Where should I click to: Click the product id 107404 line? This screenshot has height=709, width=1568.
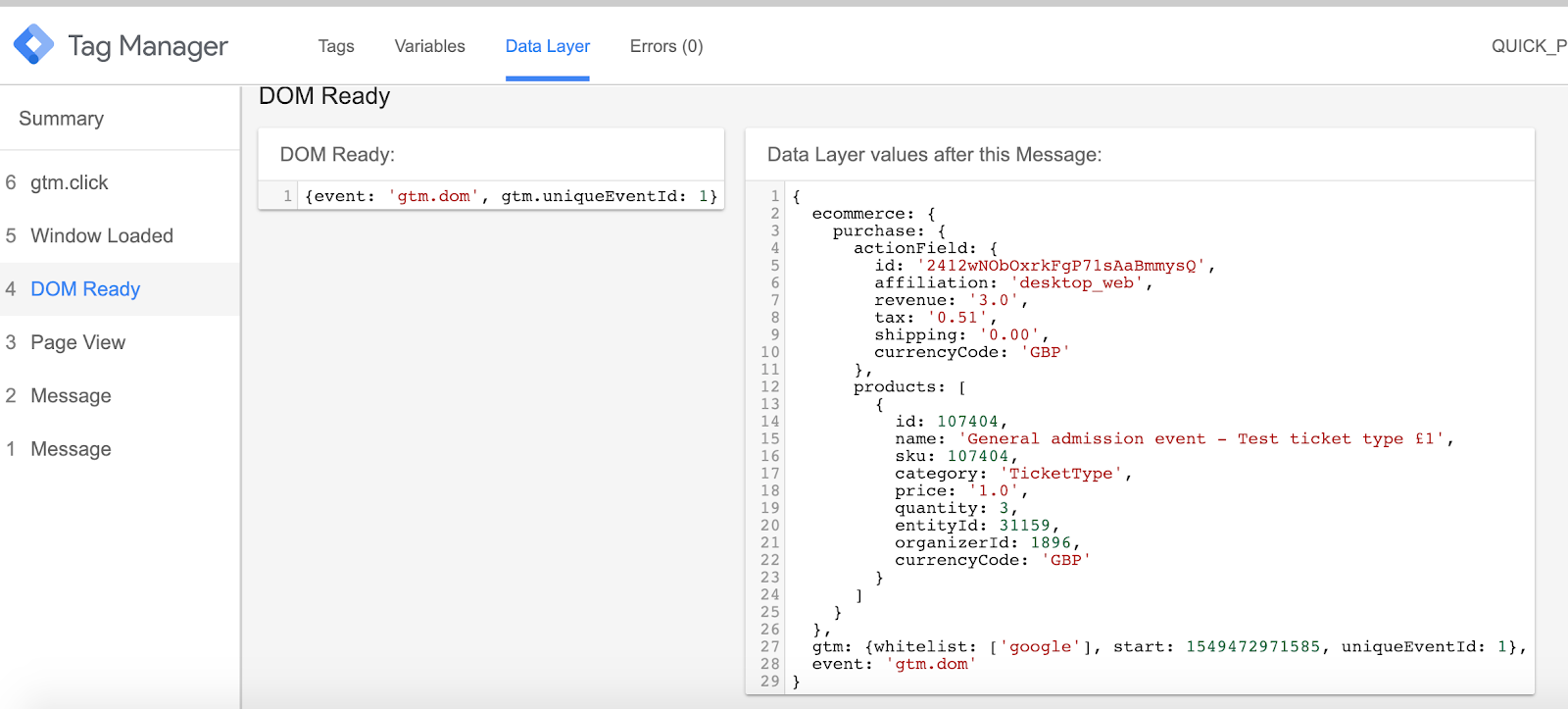(951, 422)
